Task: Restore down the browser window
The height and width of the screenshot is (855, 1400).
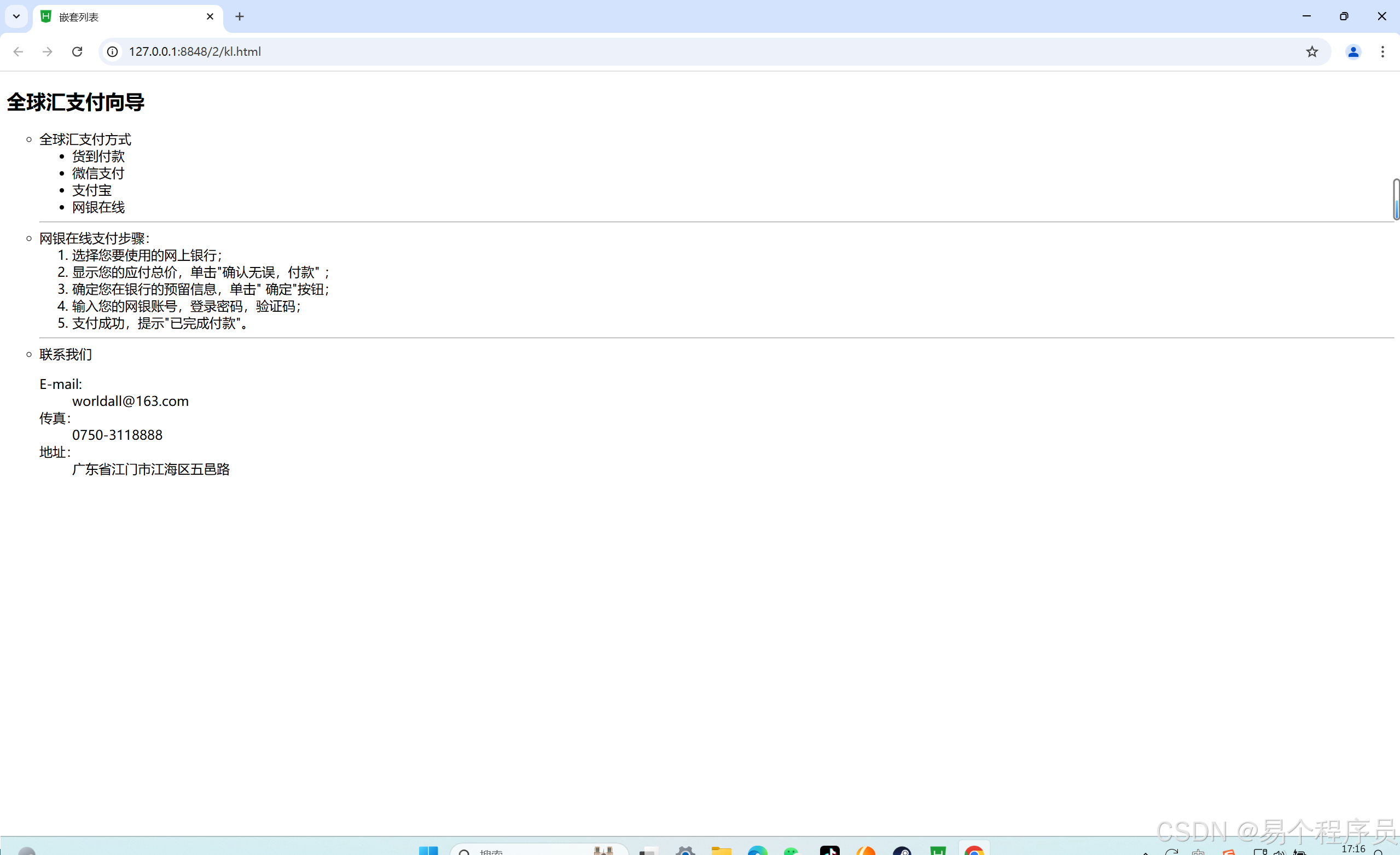Action: pyautogui.click(x=1344, y=16)
